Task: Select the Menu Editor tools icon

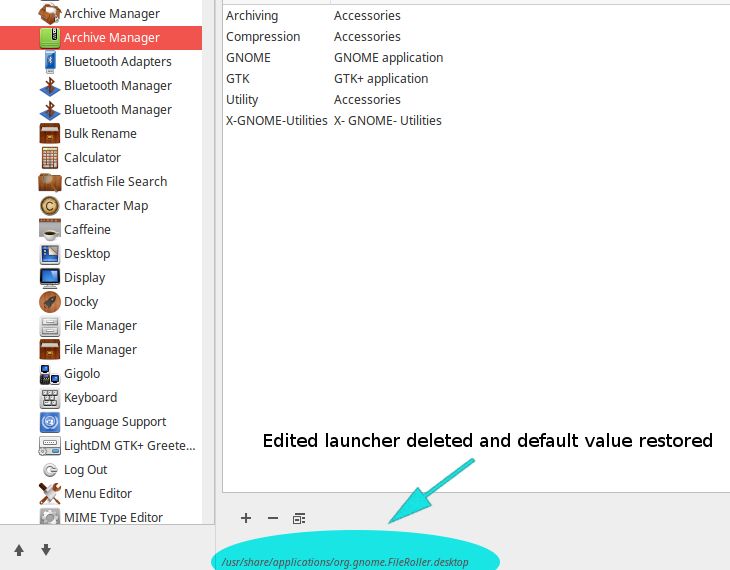Action: tap(50, 494)
